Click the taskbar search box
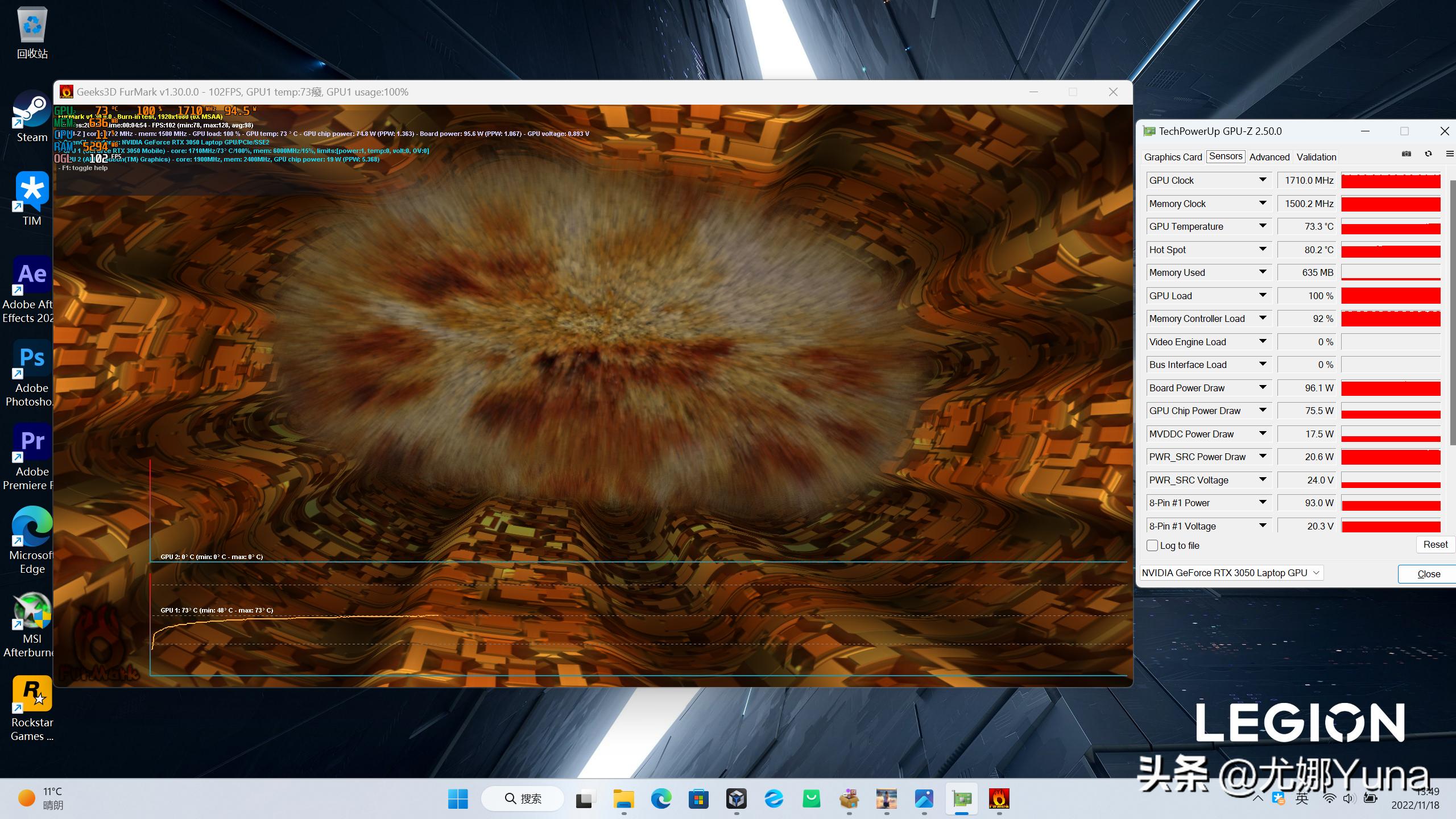The height and width of the screenshot is (819, 1456). (x=523, y=799)
